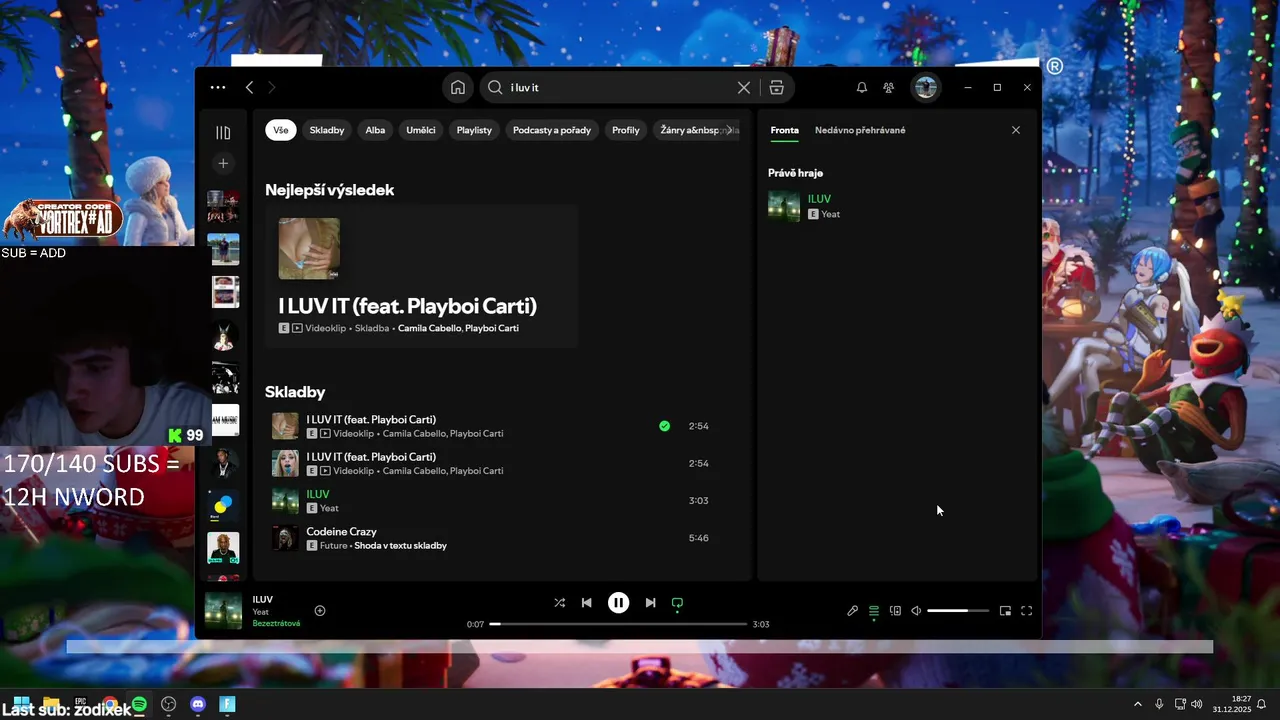Open Yeat artist link in songs list
The height and width of the screenshot is (720, 1280).
point(329,508)
